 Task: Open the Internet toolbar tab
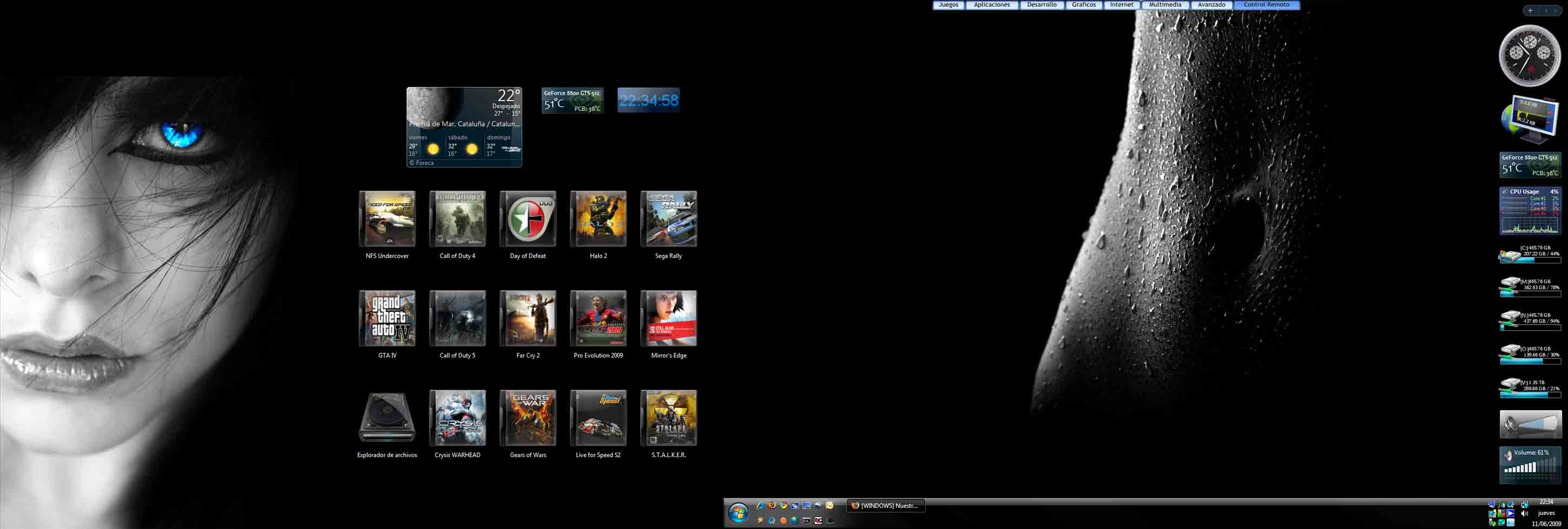(x=1121, y=5)
